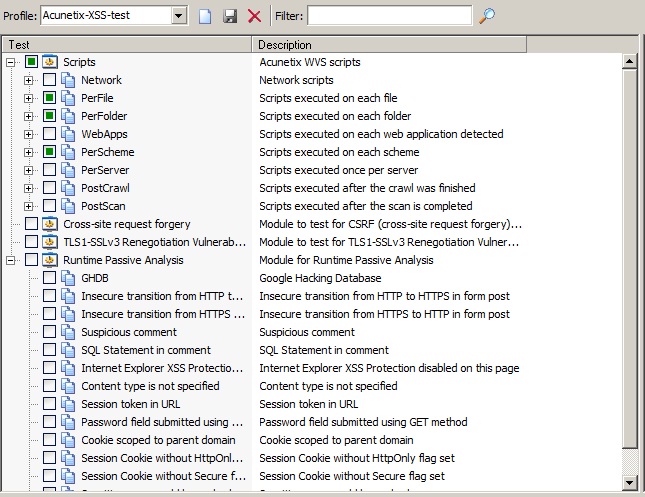This screenshot has height=497, width=645.
Task: Select the Password field submitted using row
Action: [162, 422]
